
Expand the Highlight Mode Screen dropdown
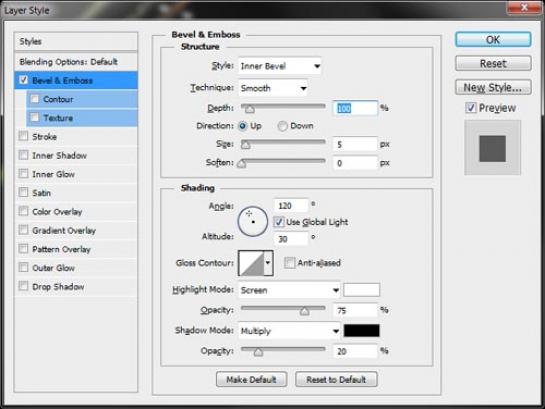pyautogui.click(x=289, y=290)
